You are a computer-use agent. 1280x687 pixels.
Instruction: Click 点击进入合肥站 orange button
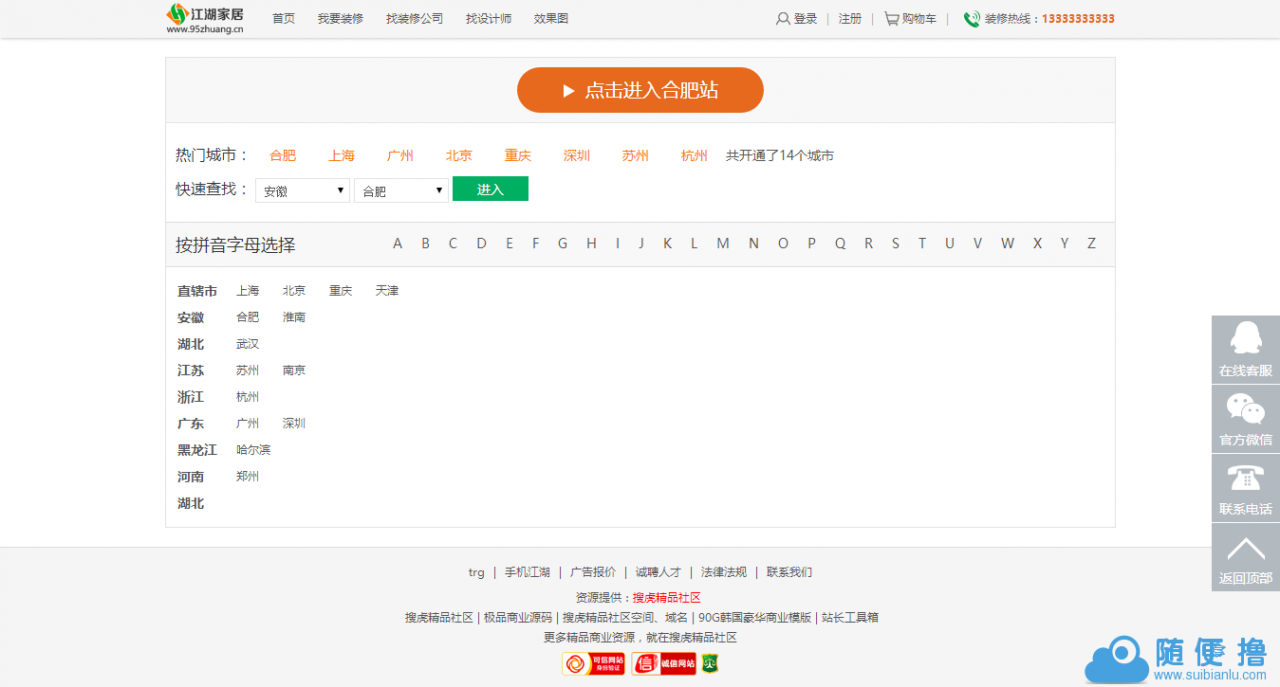click(640, 90)
